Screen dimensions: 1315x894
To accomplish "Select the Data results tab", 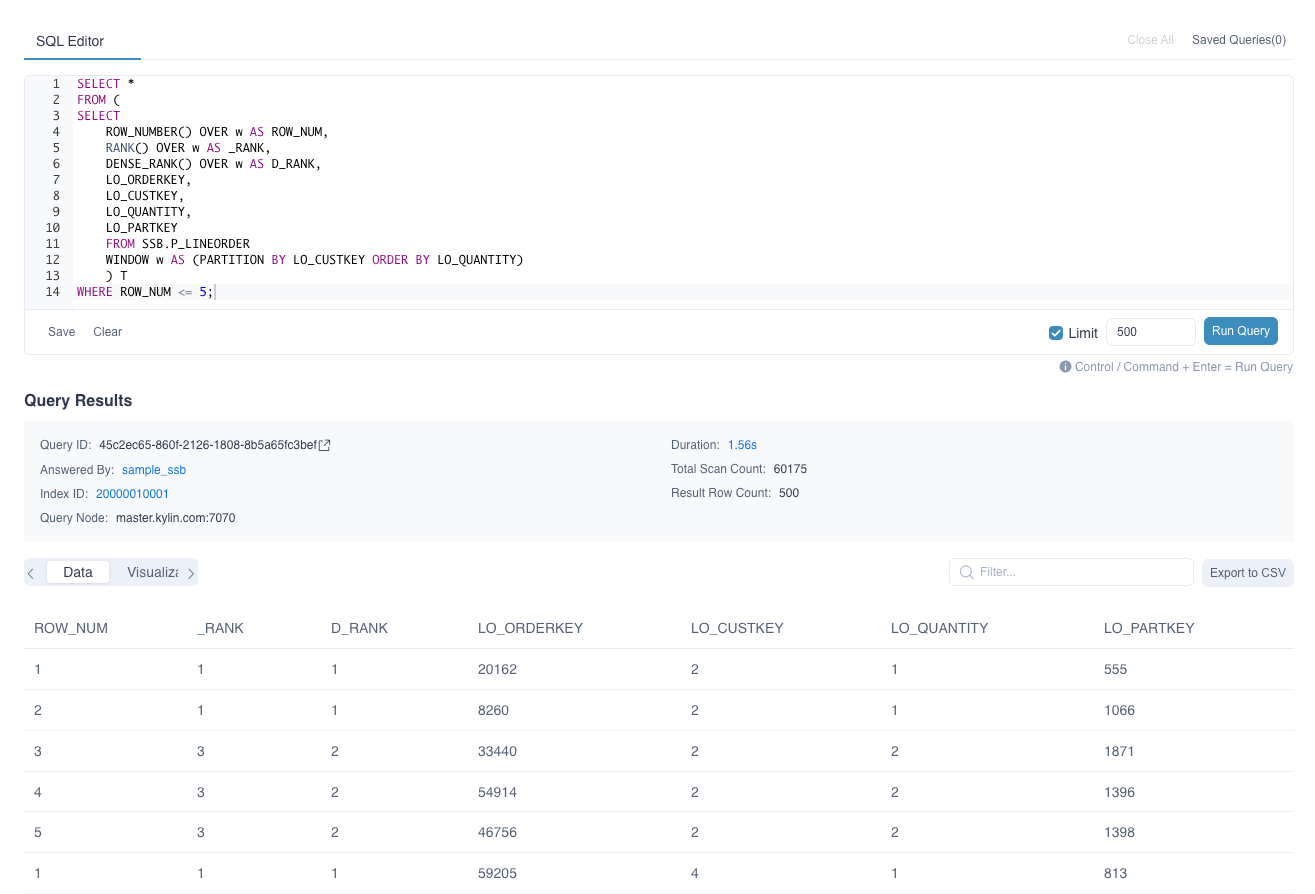I will click(x=78, y=572).
